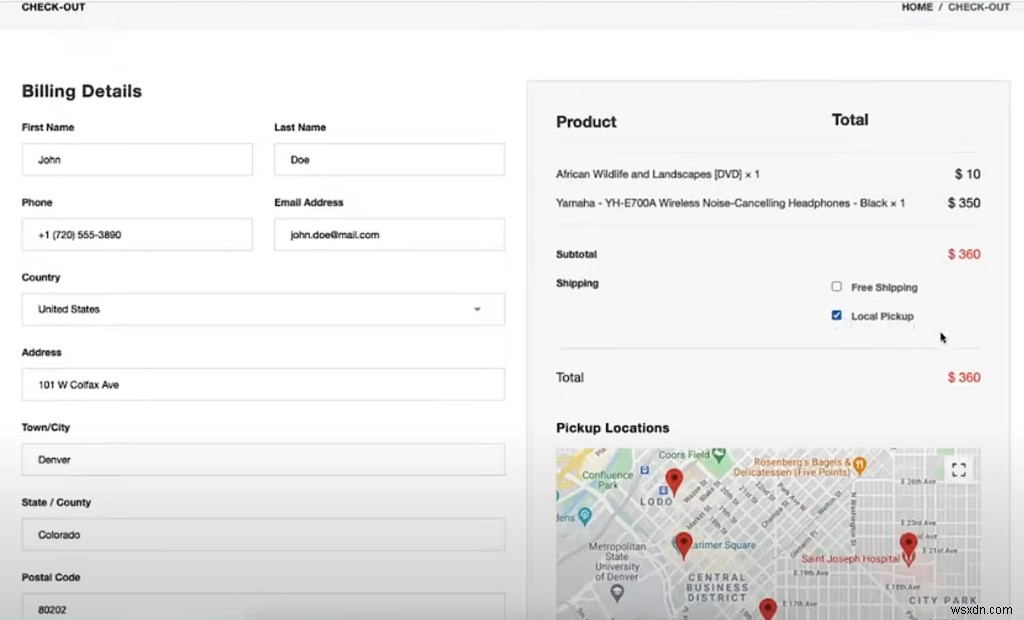
Task: Open the map in fullscreen view
Action: [x=958, y=470]
